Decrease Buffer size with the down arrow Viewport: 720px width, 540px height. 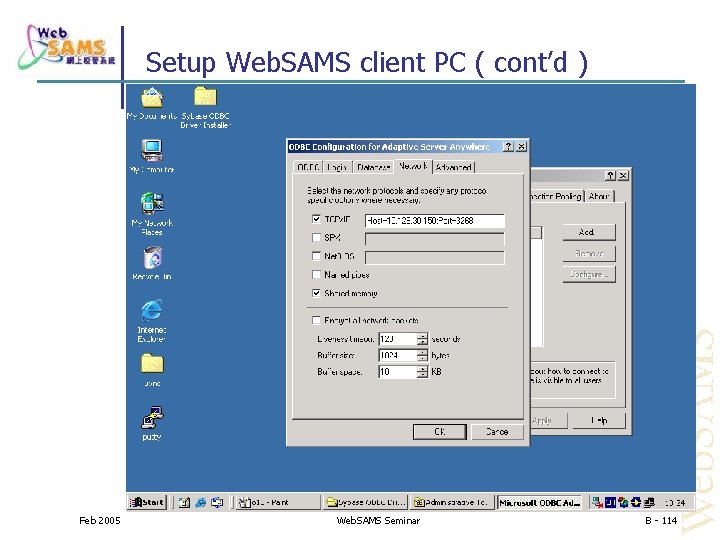[422, 359]
